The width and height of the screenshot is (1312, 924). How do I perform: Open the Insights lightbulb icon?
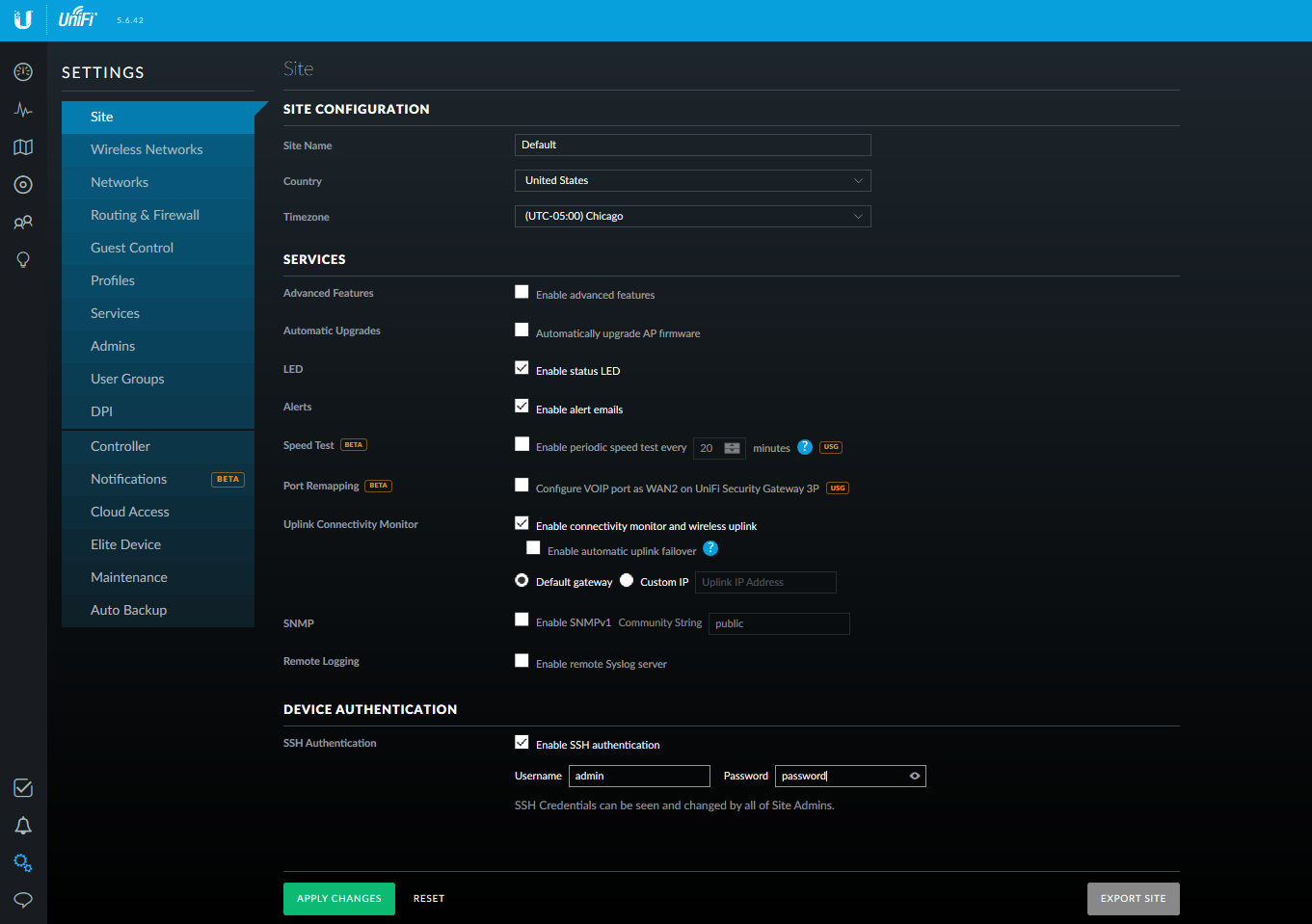tap(23, 260)
